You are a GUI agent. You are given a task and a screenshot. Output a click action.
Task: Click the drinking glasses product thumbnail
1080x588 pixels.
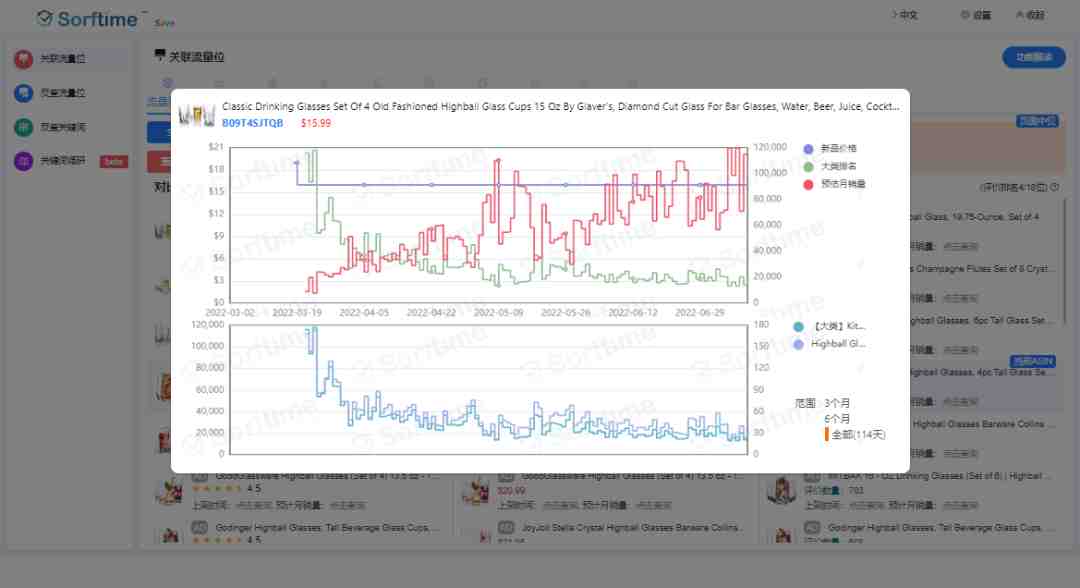[x=197, y=115]
